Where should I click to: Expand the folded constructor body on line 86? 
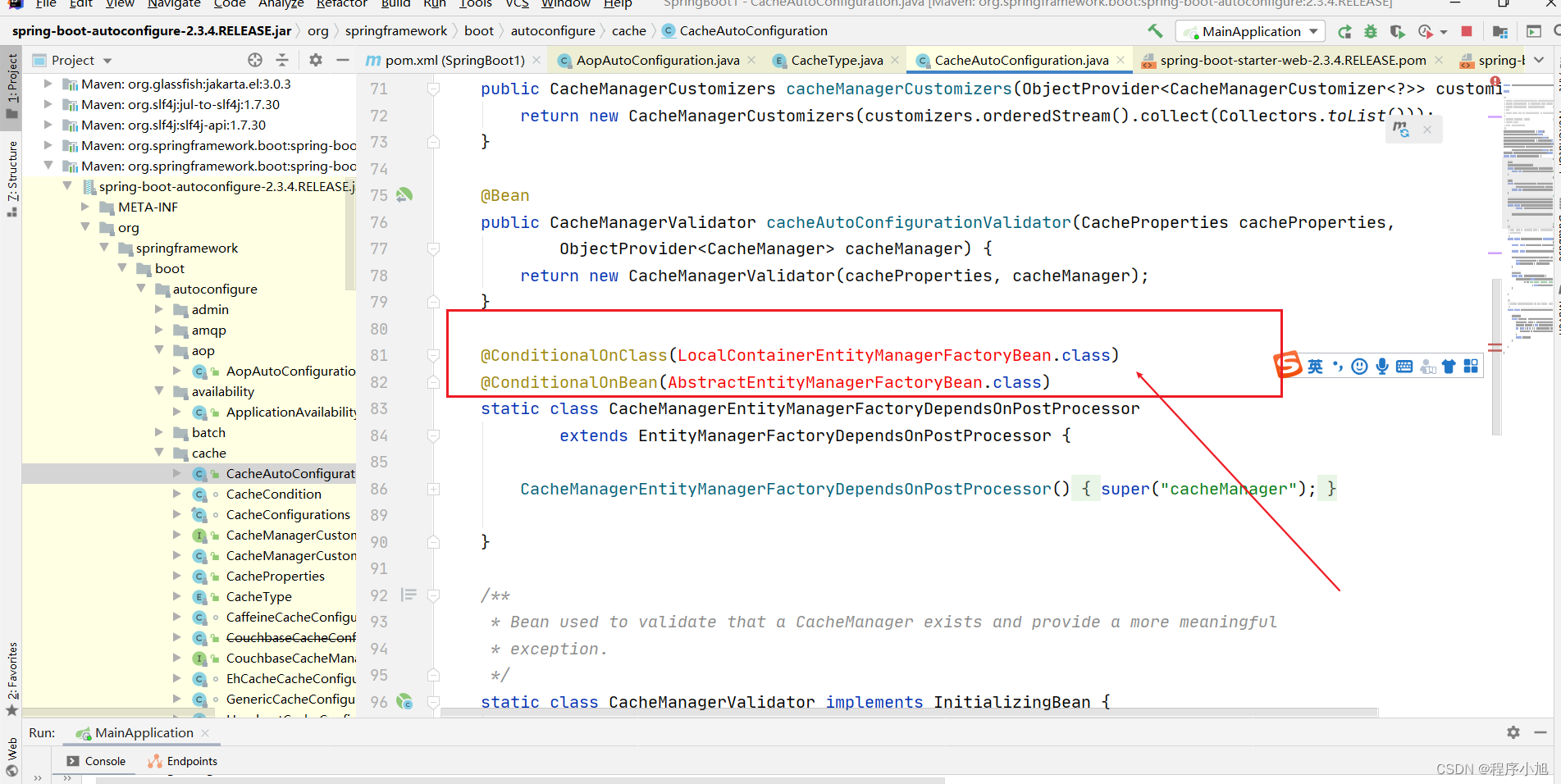click(x=433, y=489)
